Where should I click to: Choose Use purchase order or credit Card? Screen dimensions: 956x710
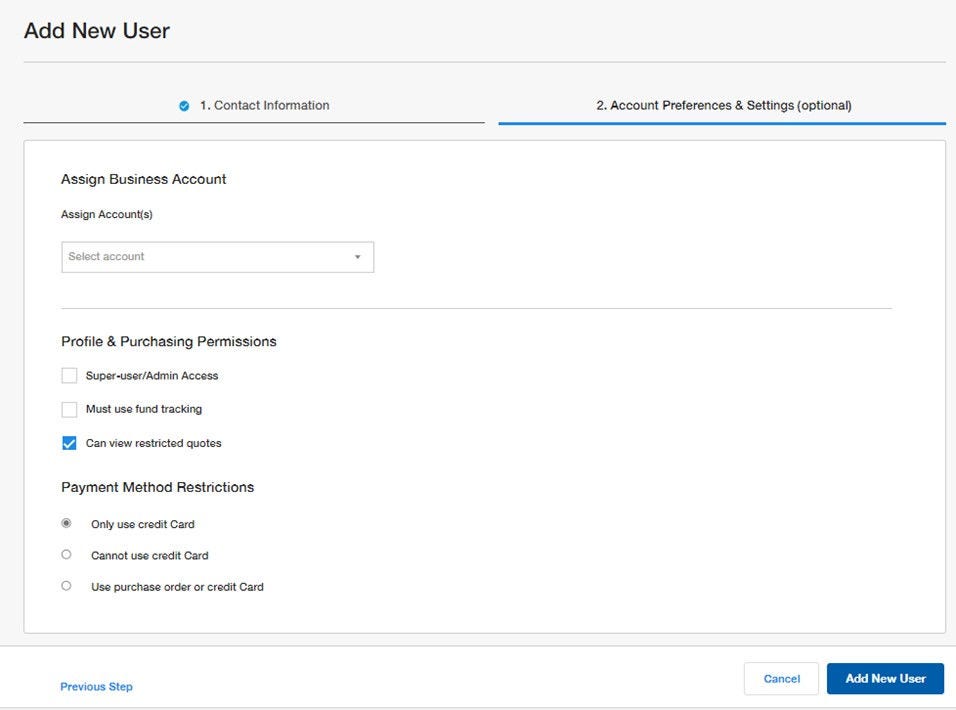pos(66,585)
